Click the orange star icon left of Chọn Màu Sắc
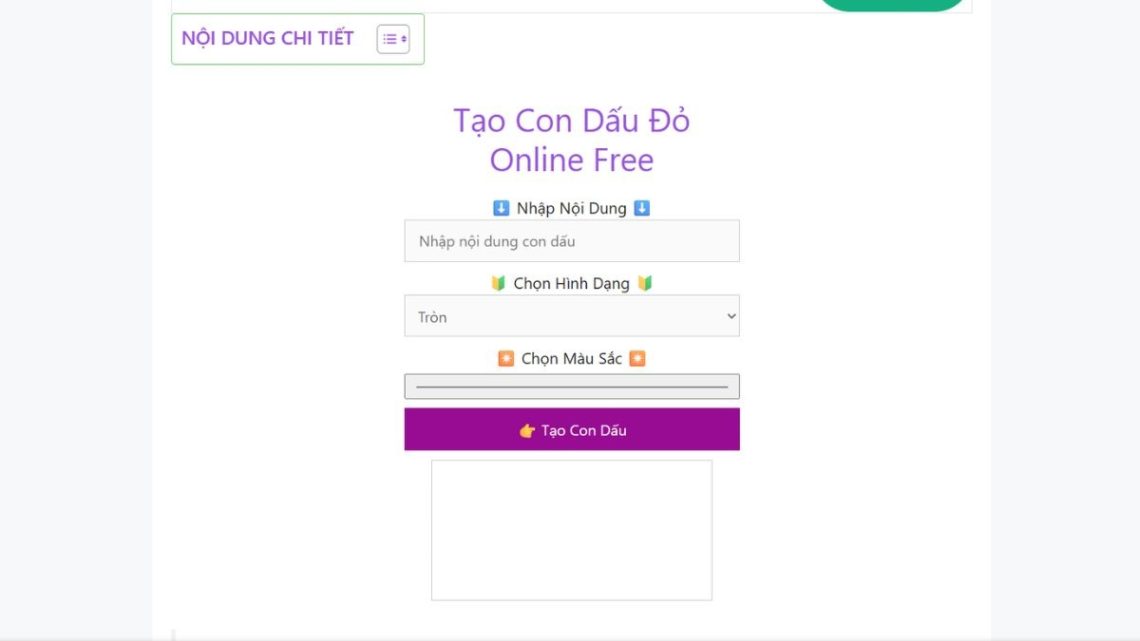1140x641 pixels. pyautogui.click(x=506, y=358)
